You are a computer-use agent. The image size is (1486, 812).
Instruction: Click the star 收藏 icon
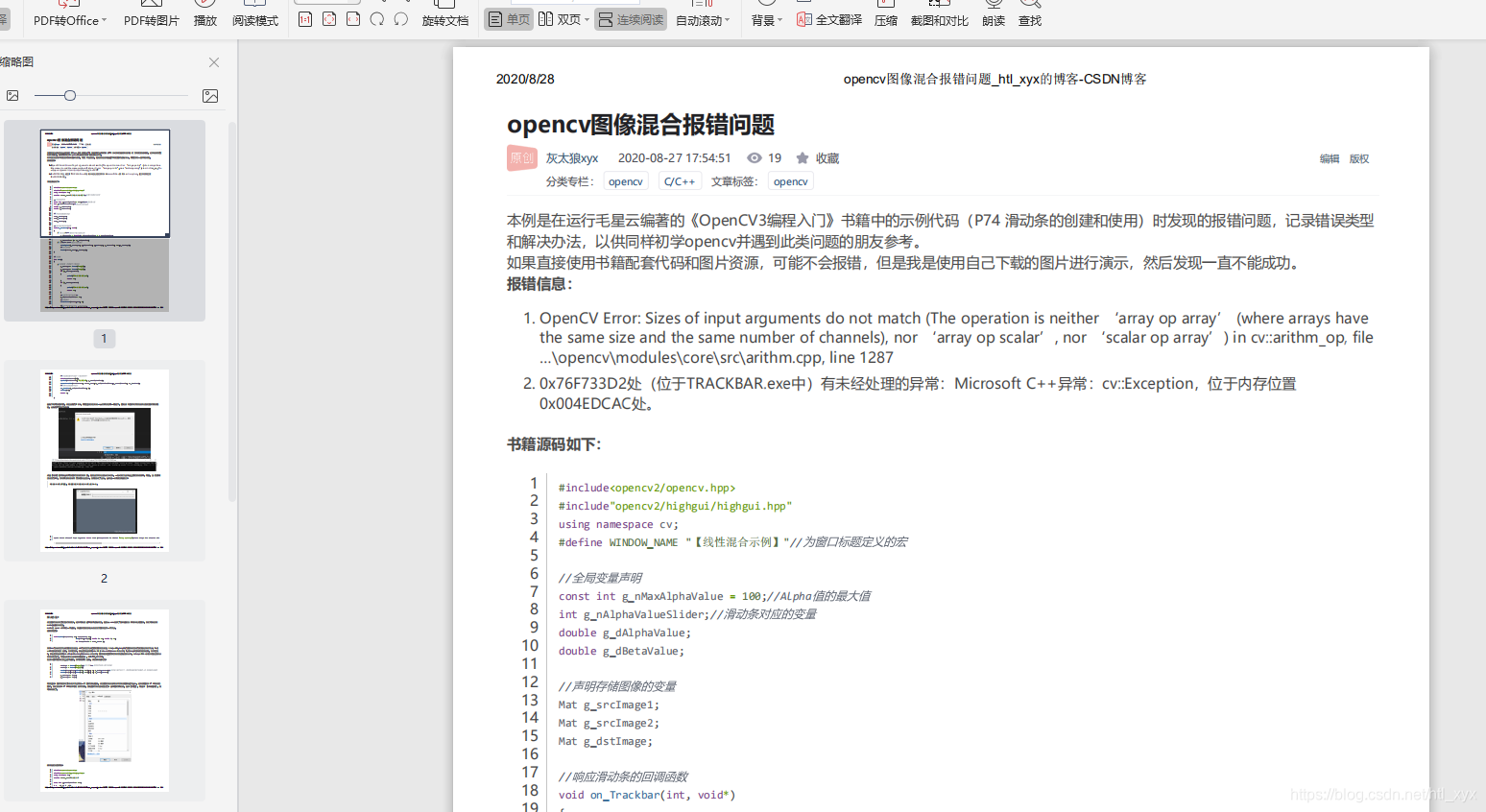click(803, 158)
